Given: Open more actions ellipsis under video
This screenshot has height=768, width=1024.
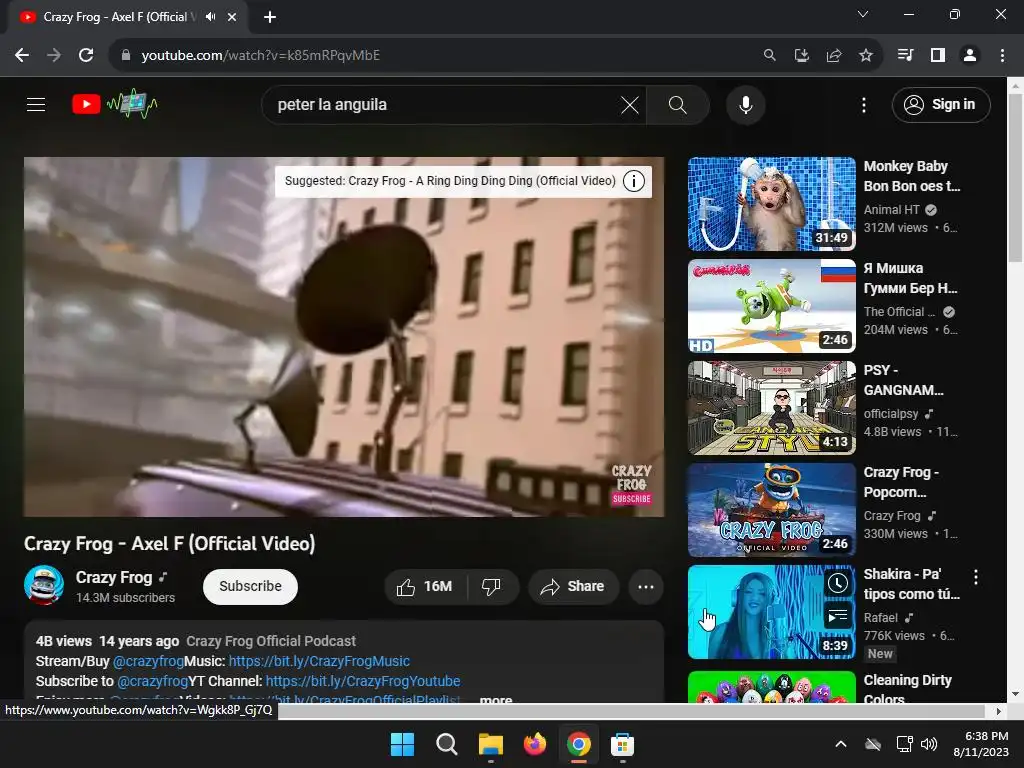Looking at the screenshot, I should point(646,586).
